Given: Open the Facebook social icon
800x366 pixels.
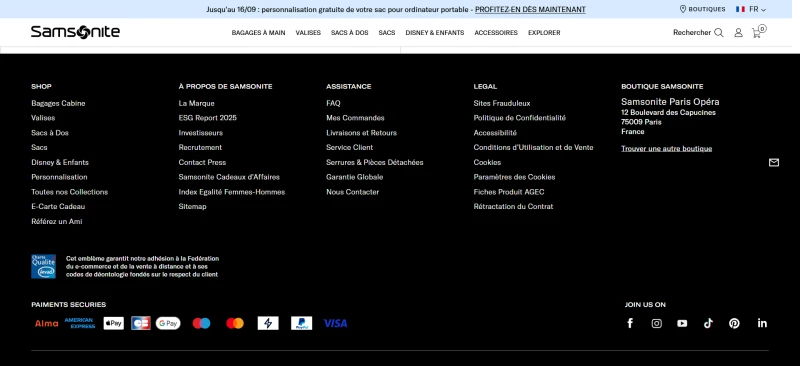Looking at the screenshot, I should click(x=630, y=323).
